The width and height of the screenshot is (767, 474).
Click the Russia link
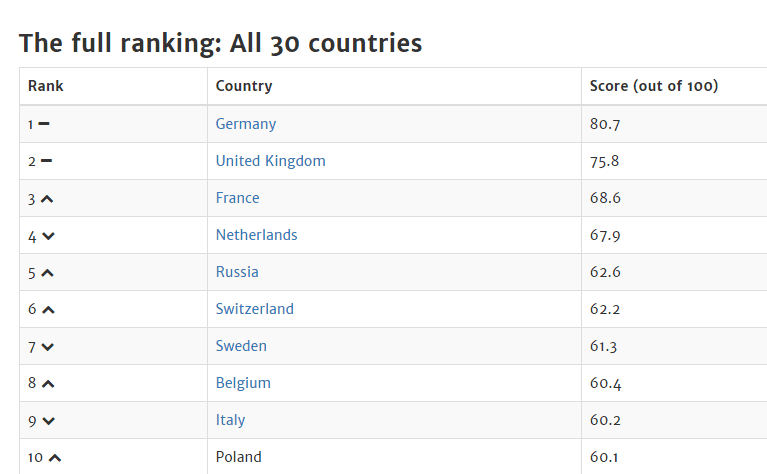(237, 272)
